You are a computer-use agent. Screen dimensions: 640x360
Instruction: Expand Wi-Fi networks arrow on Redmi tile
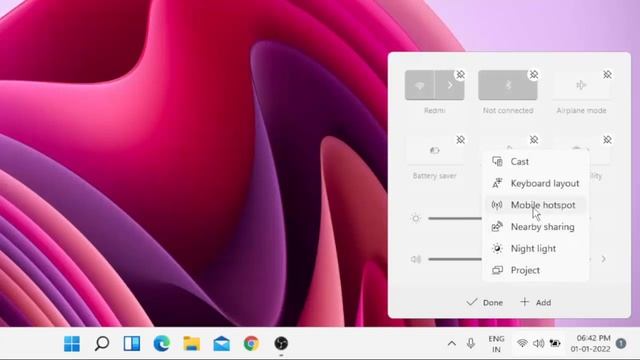pyautogui.click(x=450, y=85)
